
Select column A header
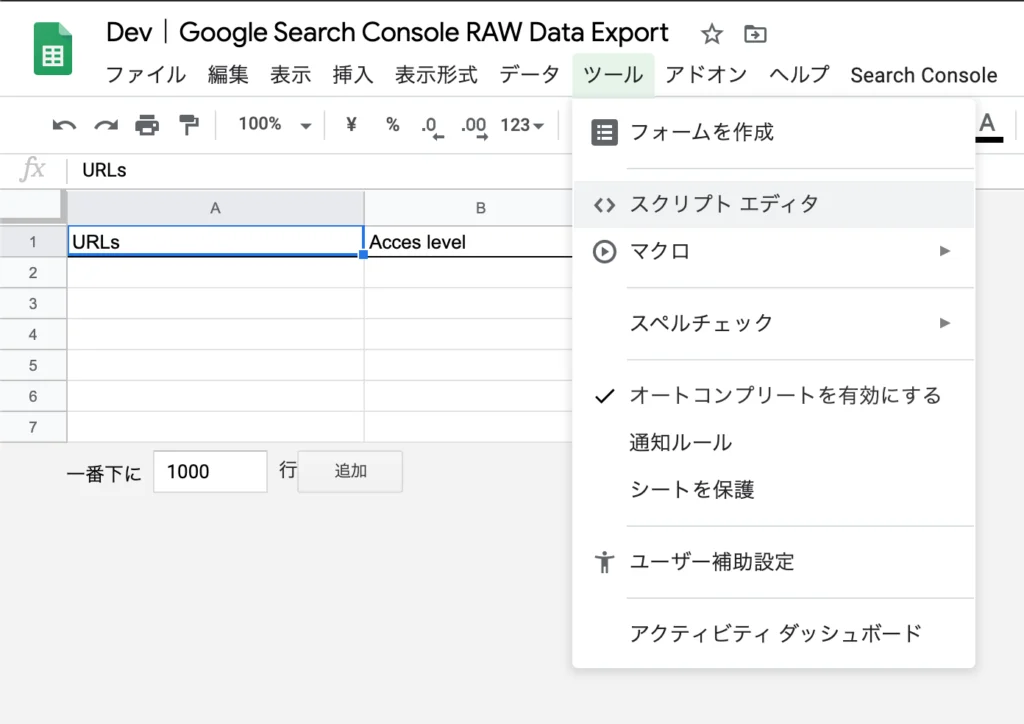point(216,208)
